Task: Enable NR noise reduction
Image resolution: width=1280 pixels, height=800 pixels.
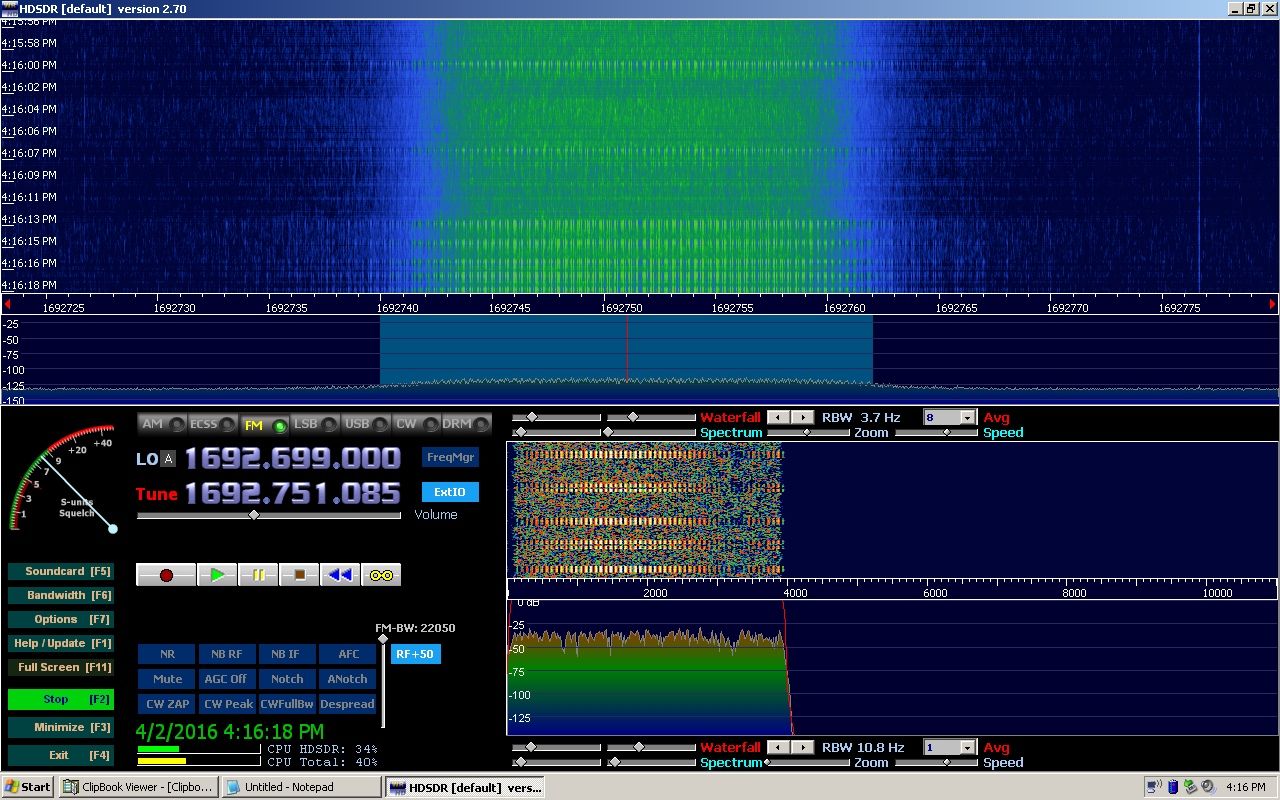Action: (x=167, y=654)
